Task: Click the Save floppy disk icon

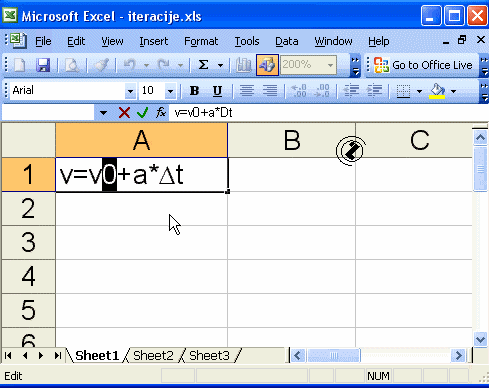Action: click(43, 65)
